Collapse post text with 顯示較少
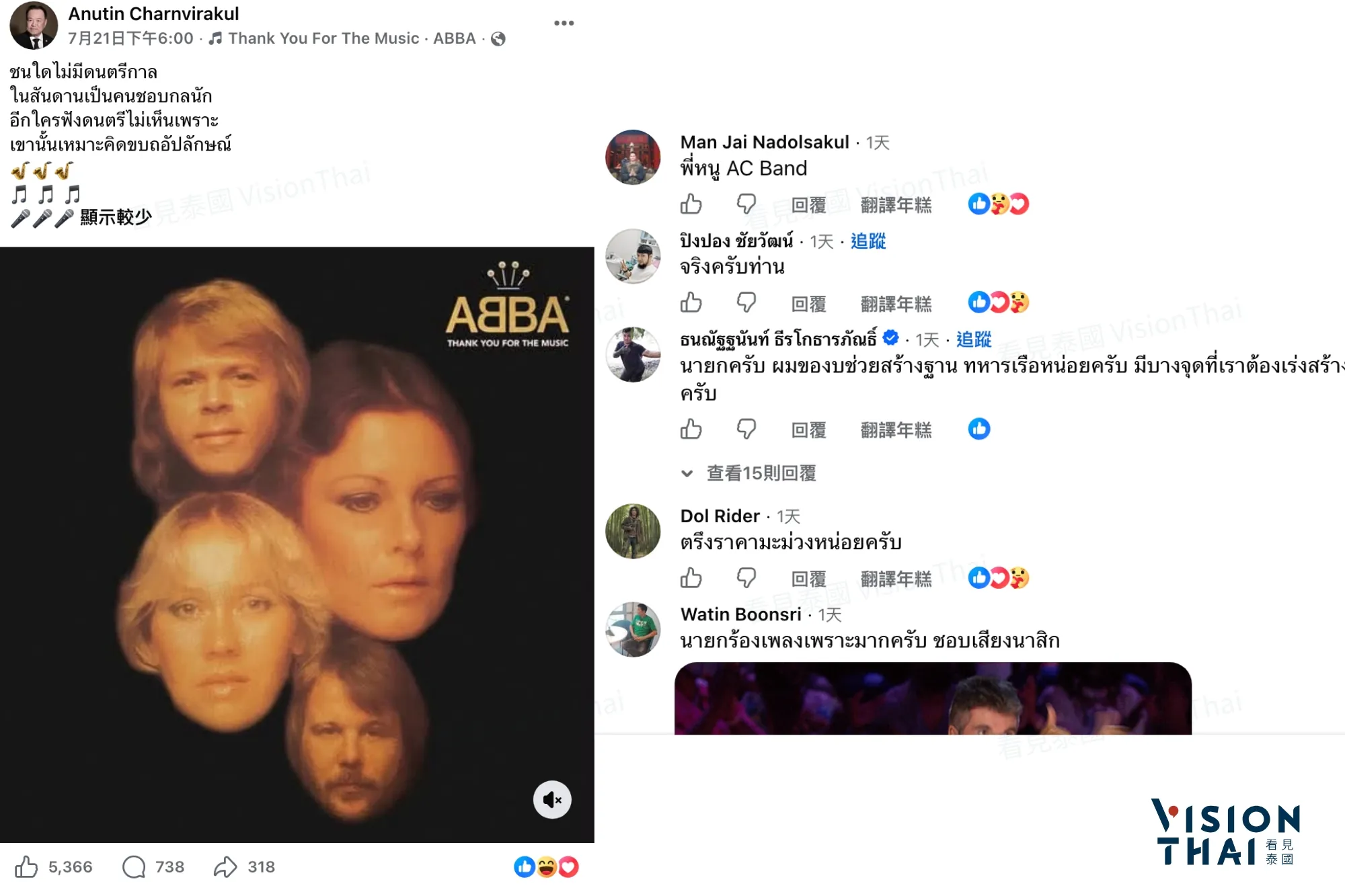The height and width of the screenshot is (896, 1345). point(116,217)
